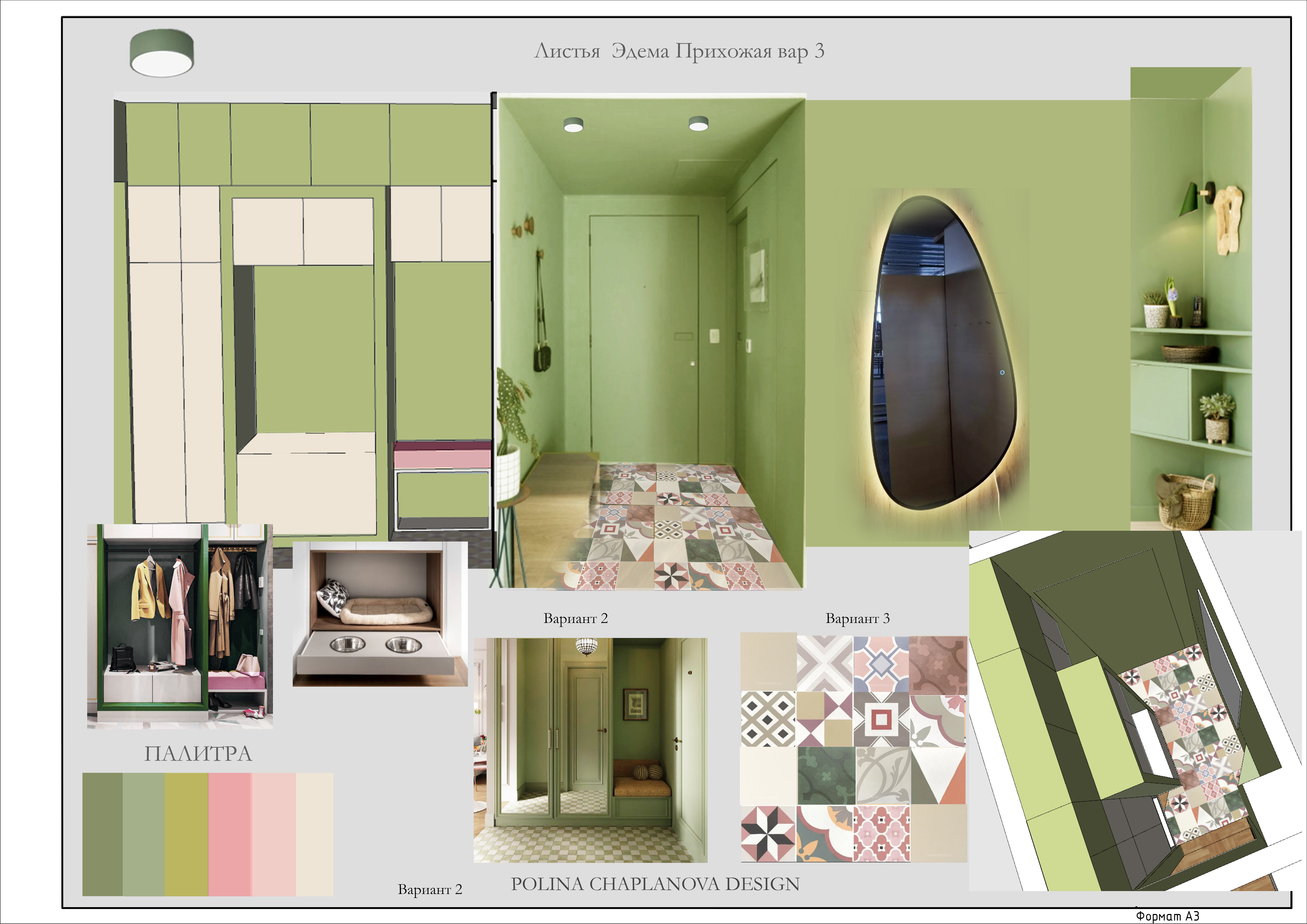1307x924 pixels.
Task: Select the open wardrobe with coats photo
Action: (x=180, y=626)
